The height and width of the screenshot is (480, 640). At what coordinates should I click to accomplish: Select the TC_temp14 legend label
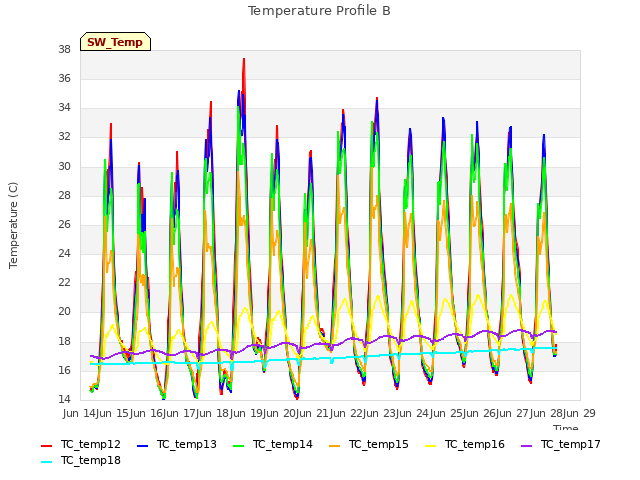282,444
